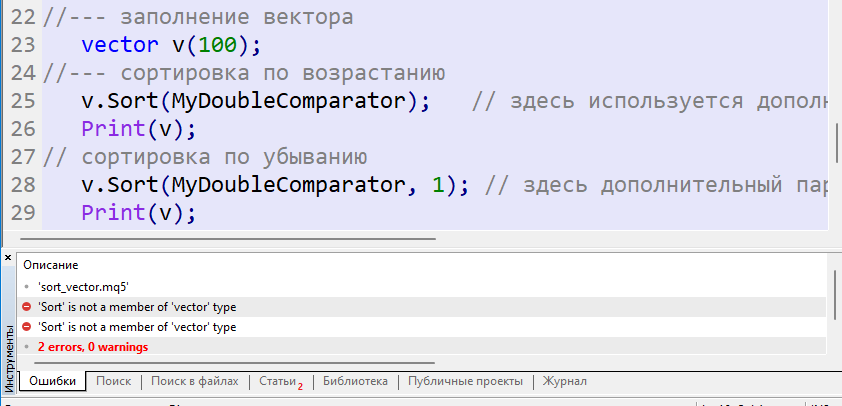Screen dimensions: 842x406
Task: Click 'v.Sort(MyDoubleComparator);' on line 25
Action: [x=256, y=100]
